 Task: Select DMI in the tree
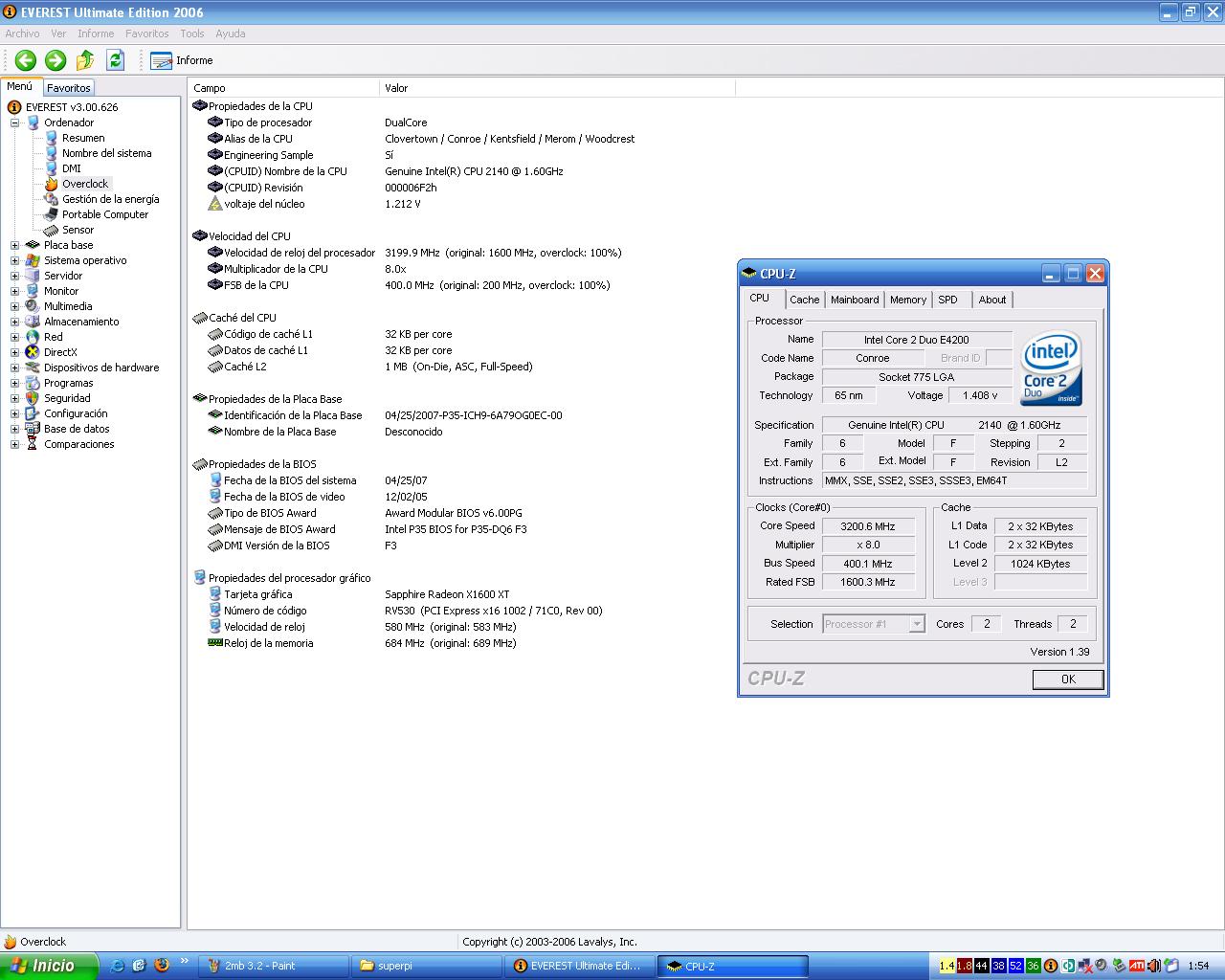(x=72, y=168)
